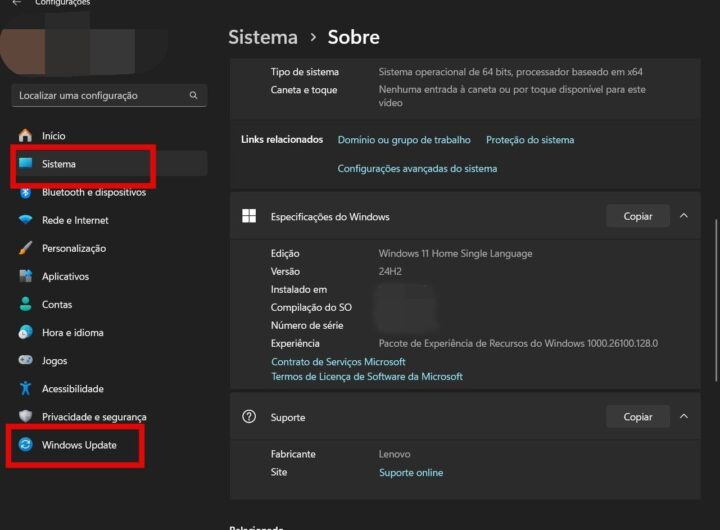Collapse the Suporte section chevron
Screen dimensions: 720x530
pos(684,416)
